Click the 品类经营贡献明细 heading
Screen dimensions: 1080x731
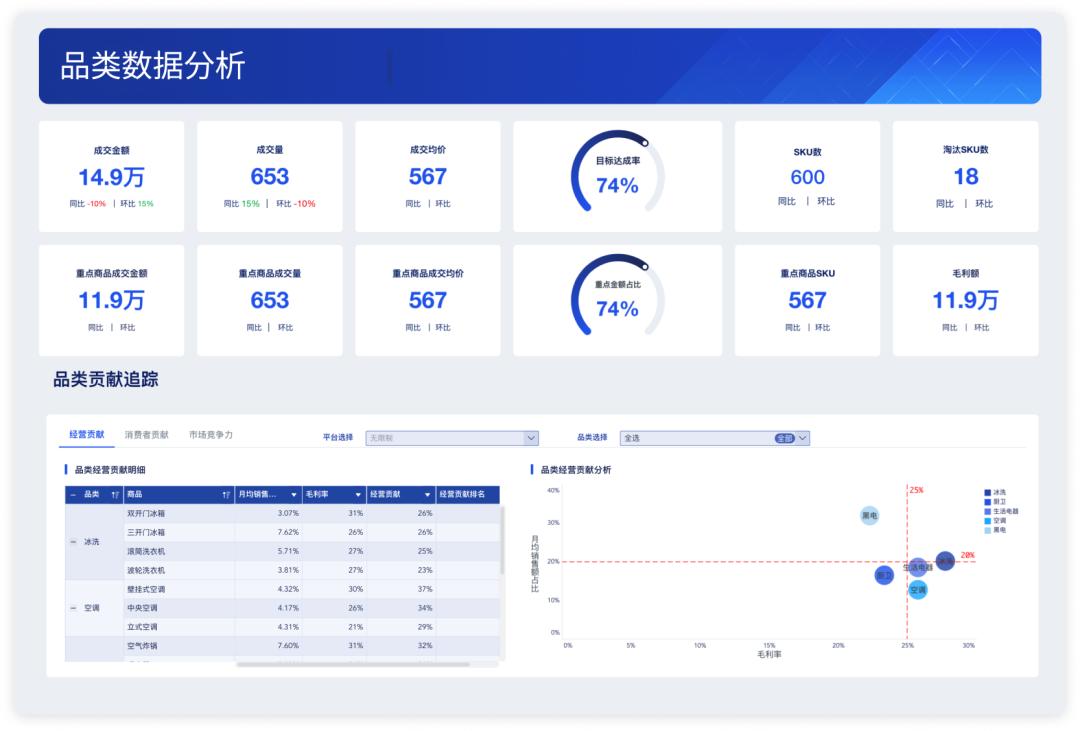(110, 470)
